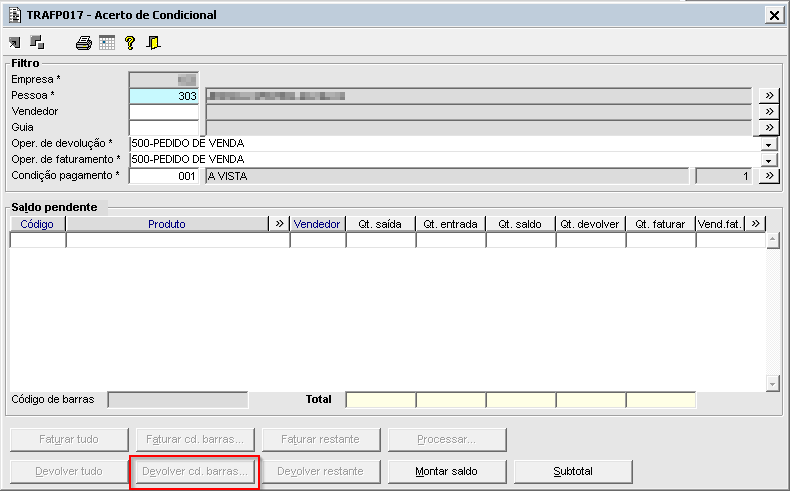The width and height of the screenshot is (790, 491).
Task: Click the Qt. devolver column header
Action: point(590,224)
